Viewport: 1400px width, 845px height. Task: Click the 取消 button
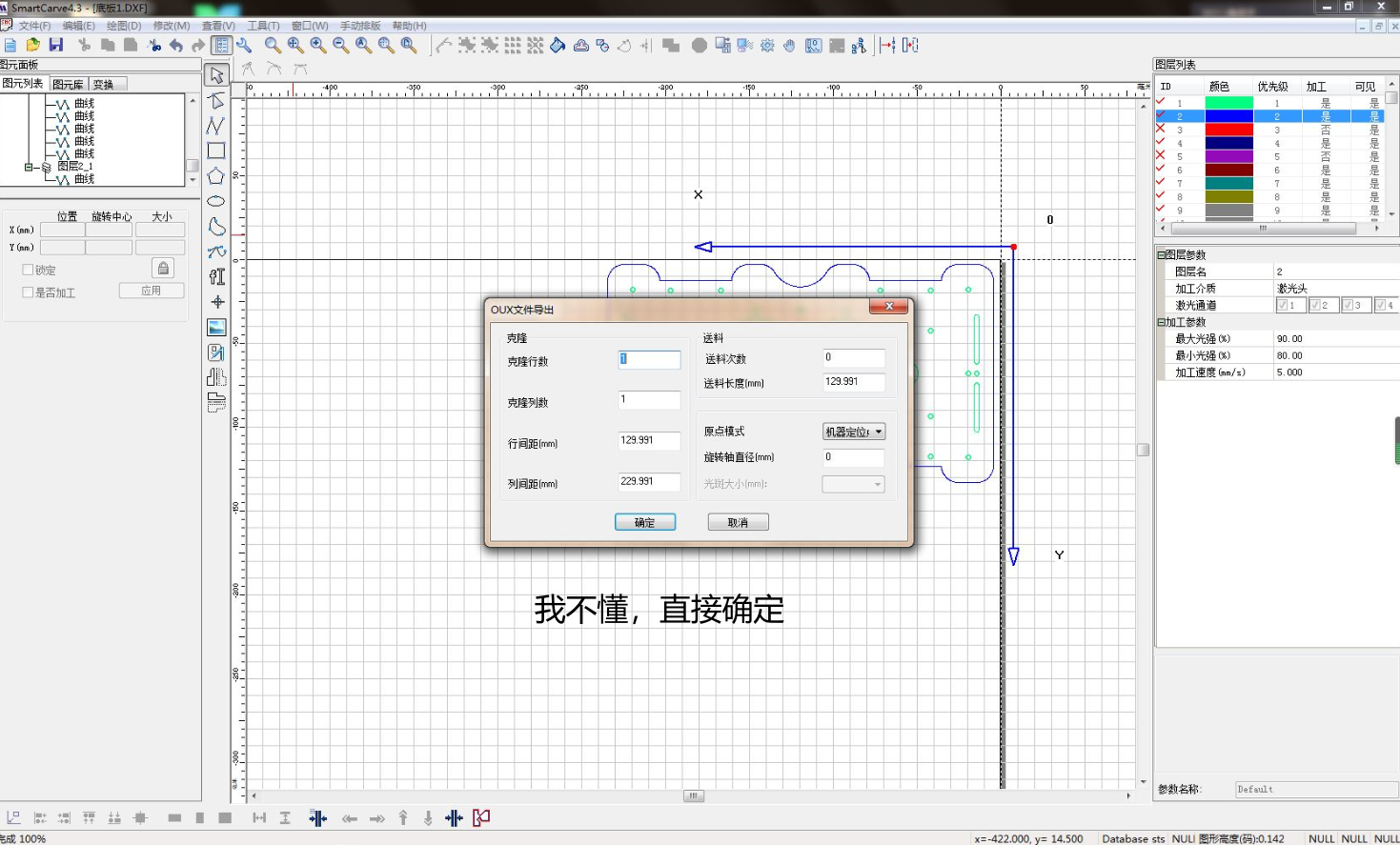pyautogui.click(x=738, y=522)
